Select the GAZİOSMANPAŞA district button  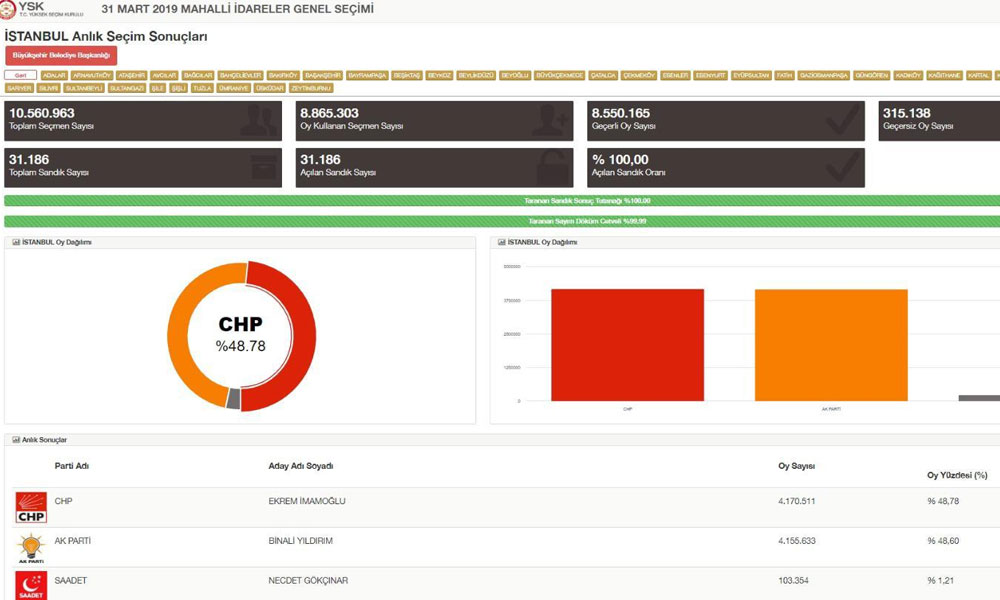coord(823,75)
